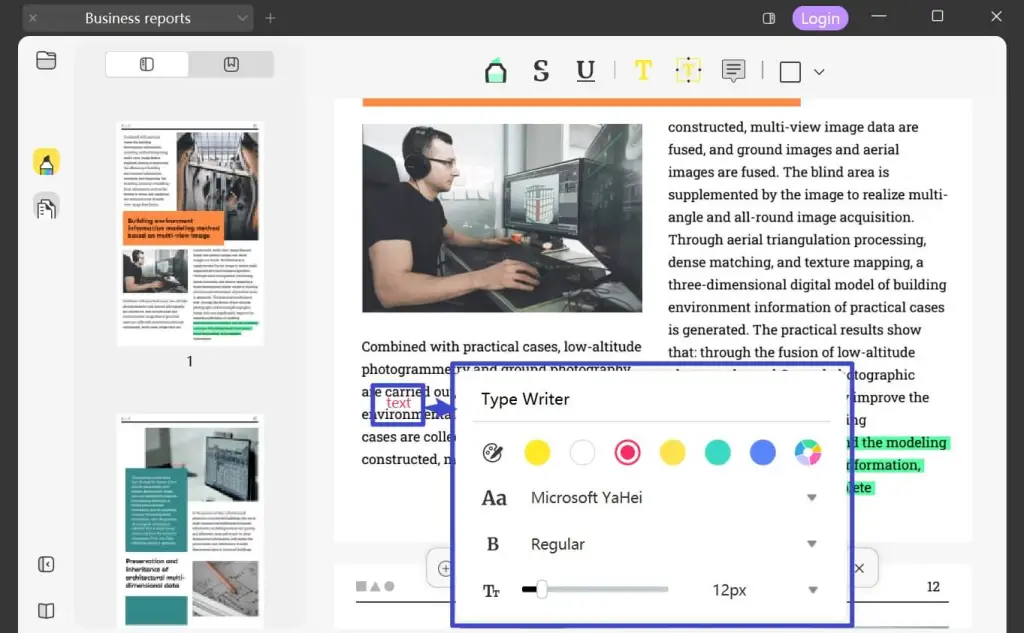The image size is (1024, 633).
Task: Open the multicolor wheel picker
Action: [x=807, y=452]
